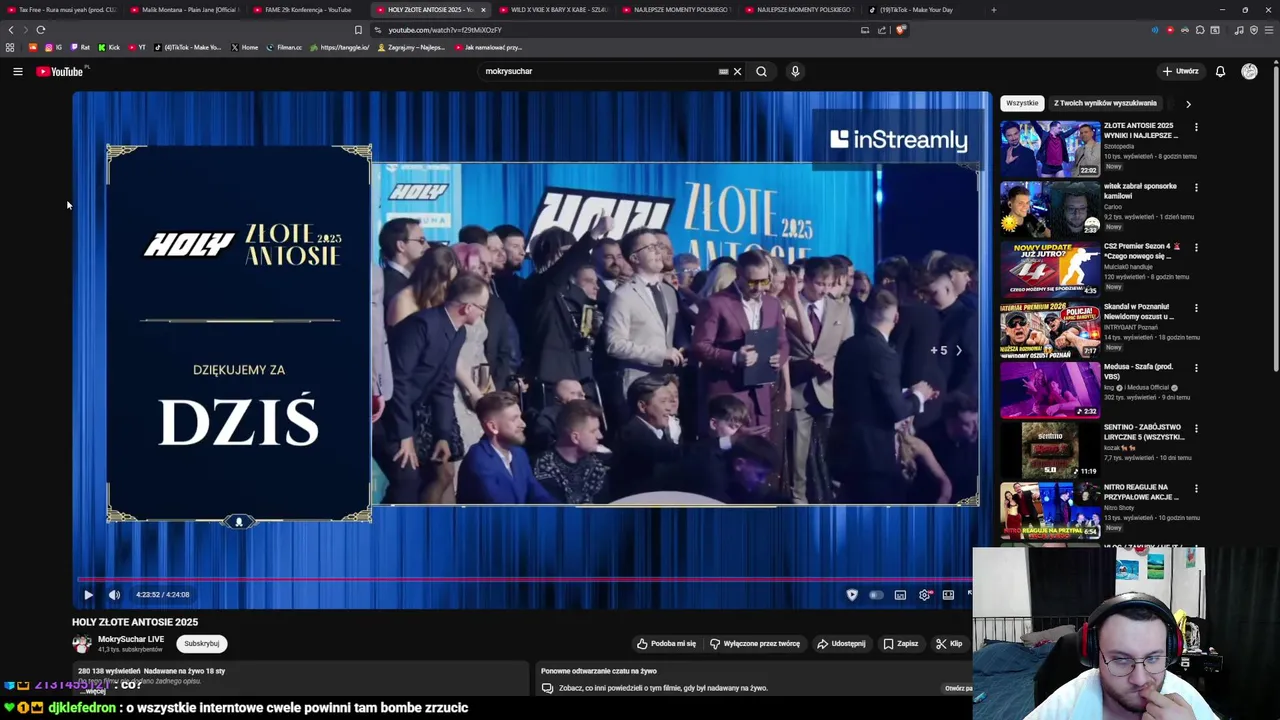Open options menu for ZŁOTE ANTOSIE 2025 WYNIKI

click(1196, 127)
